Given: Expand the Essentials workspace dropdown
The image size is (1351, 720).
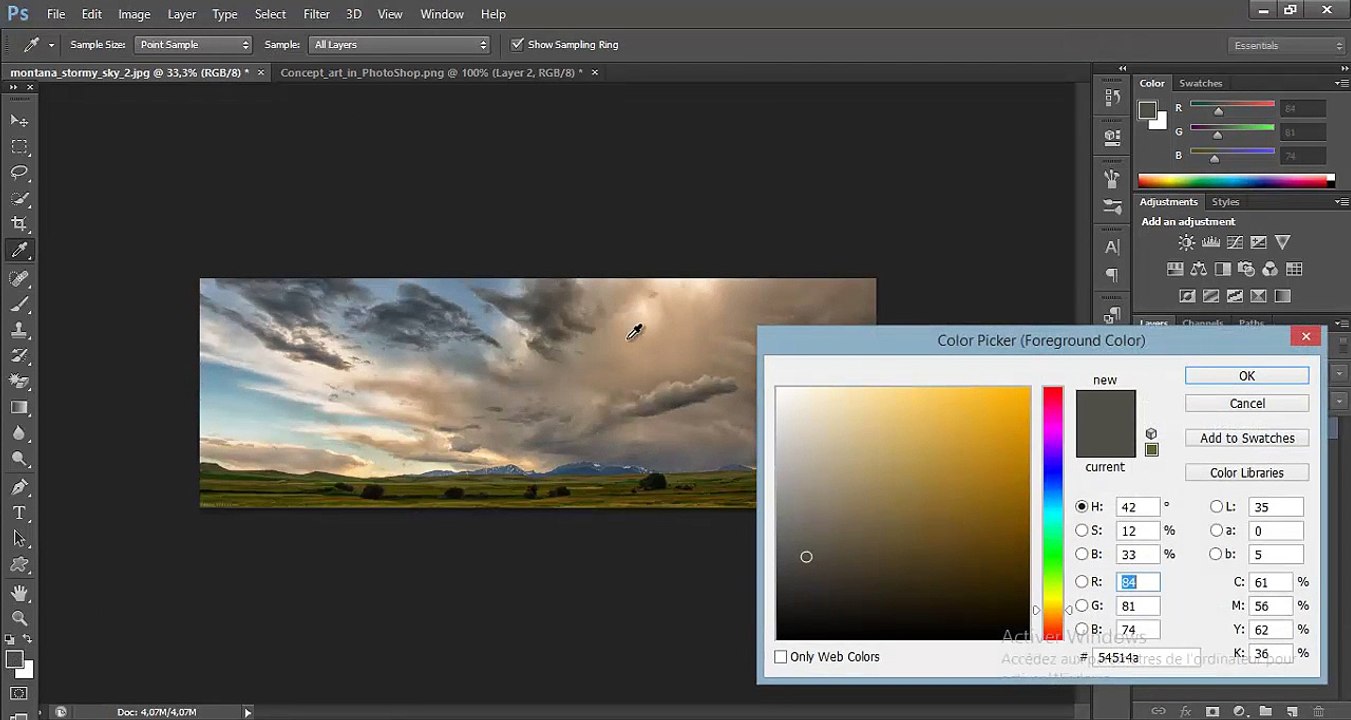Looking at the screenshot, I should [x=1287, y=46].
